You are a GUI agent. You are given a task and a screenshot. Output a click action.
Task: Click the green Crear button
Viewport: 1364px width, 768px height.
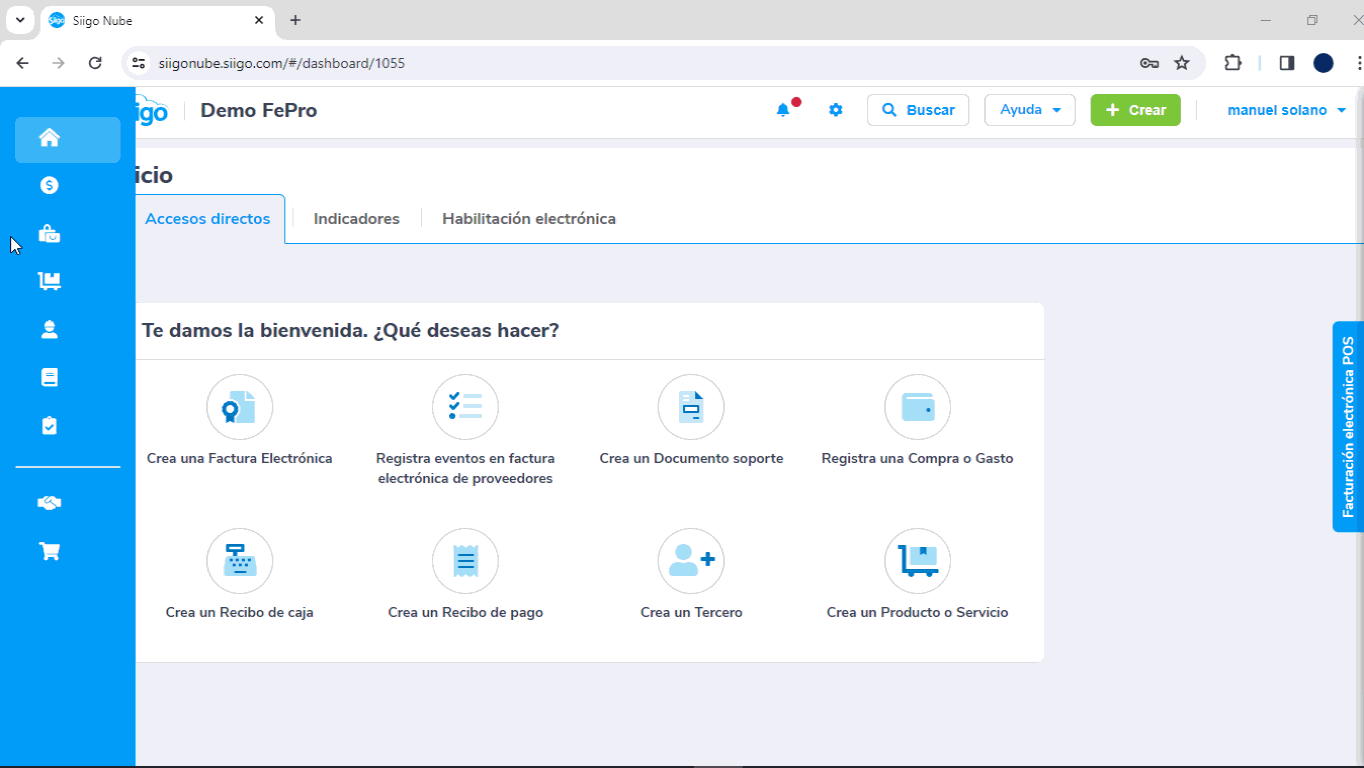[x=1135, y=110]
